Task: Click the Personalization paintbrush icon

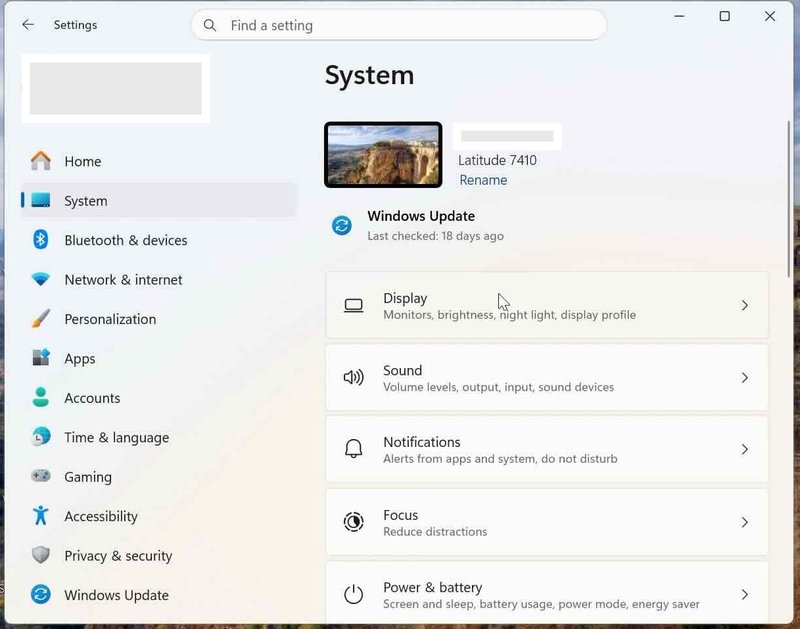Action: (41, 318)
